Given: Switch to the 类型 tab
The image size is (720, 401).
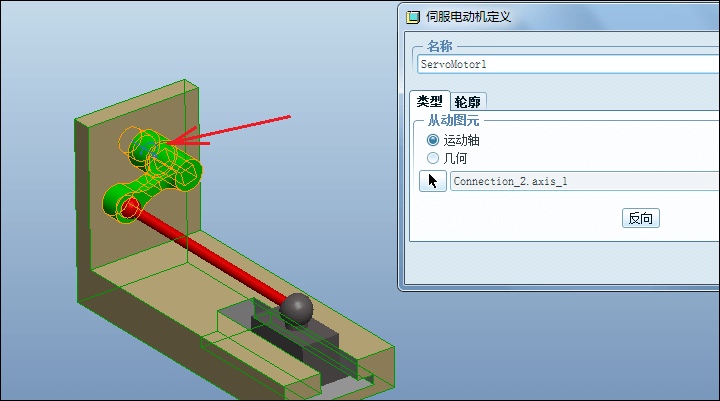Looking at the screenshot, I should click(x=429, y=101).
